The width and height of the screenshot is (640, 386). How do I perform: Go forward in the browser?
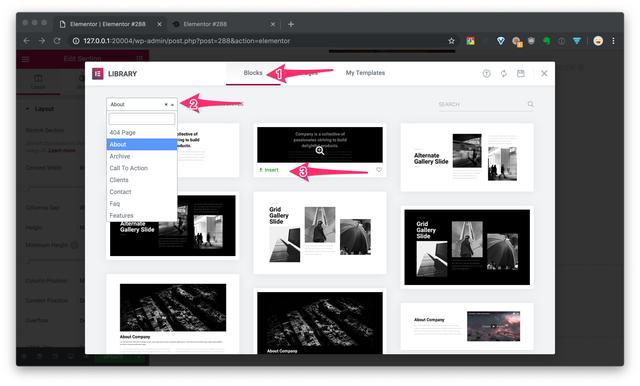[42, 41]
